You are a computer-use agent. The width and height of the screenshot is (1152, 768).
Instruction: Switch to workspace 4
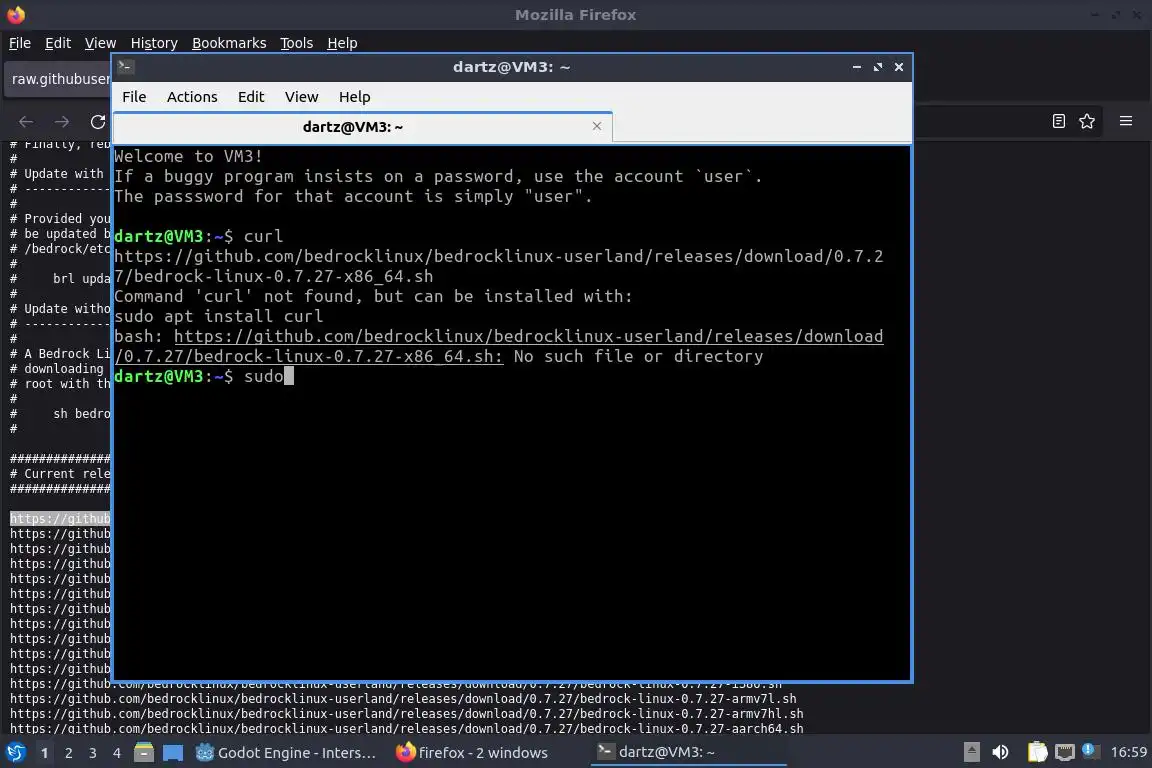pos(117,753)
